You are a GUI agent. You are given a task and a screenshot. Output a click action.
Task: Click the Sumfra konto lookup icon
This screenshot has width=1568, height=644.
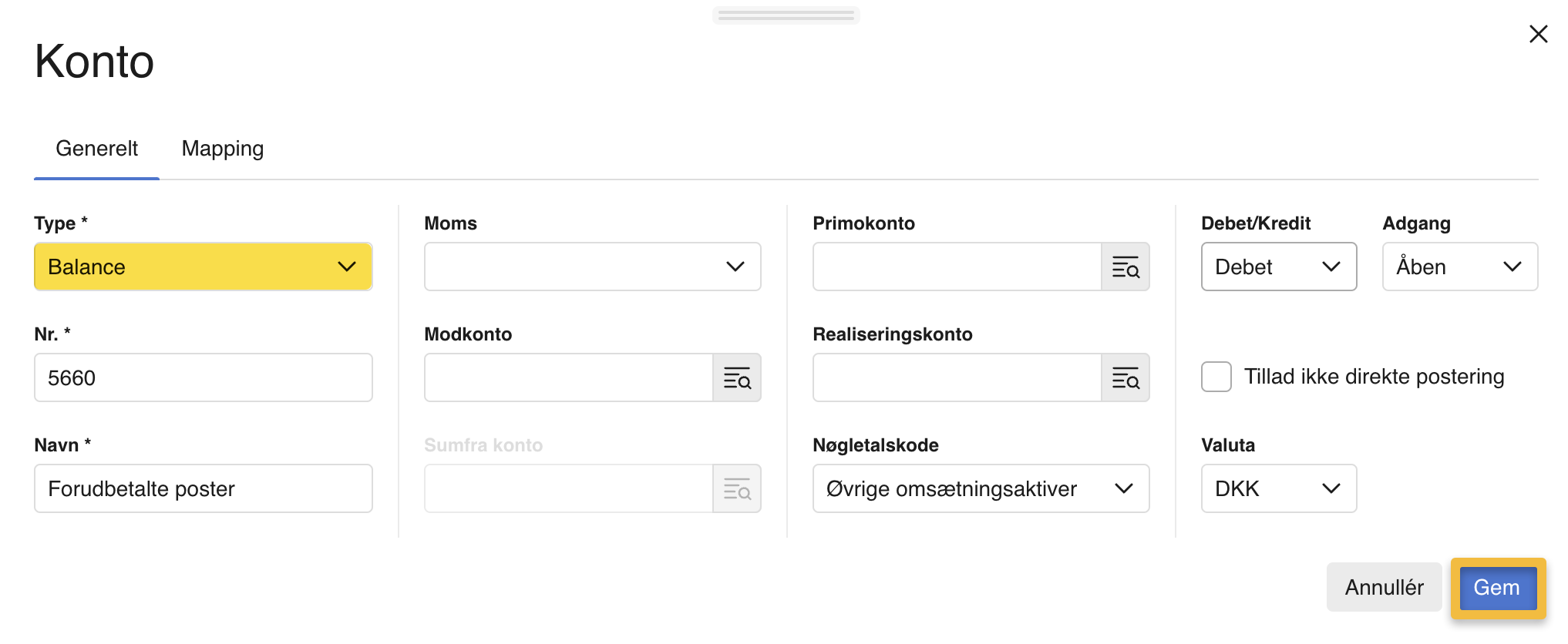point(736,488)
